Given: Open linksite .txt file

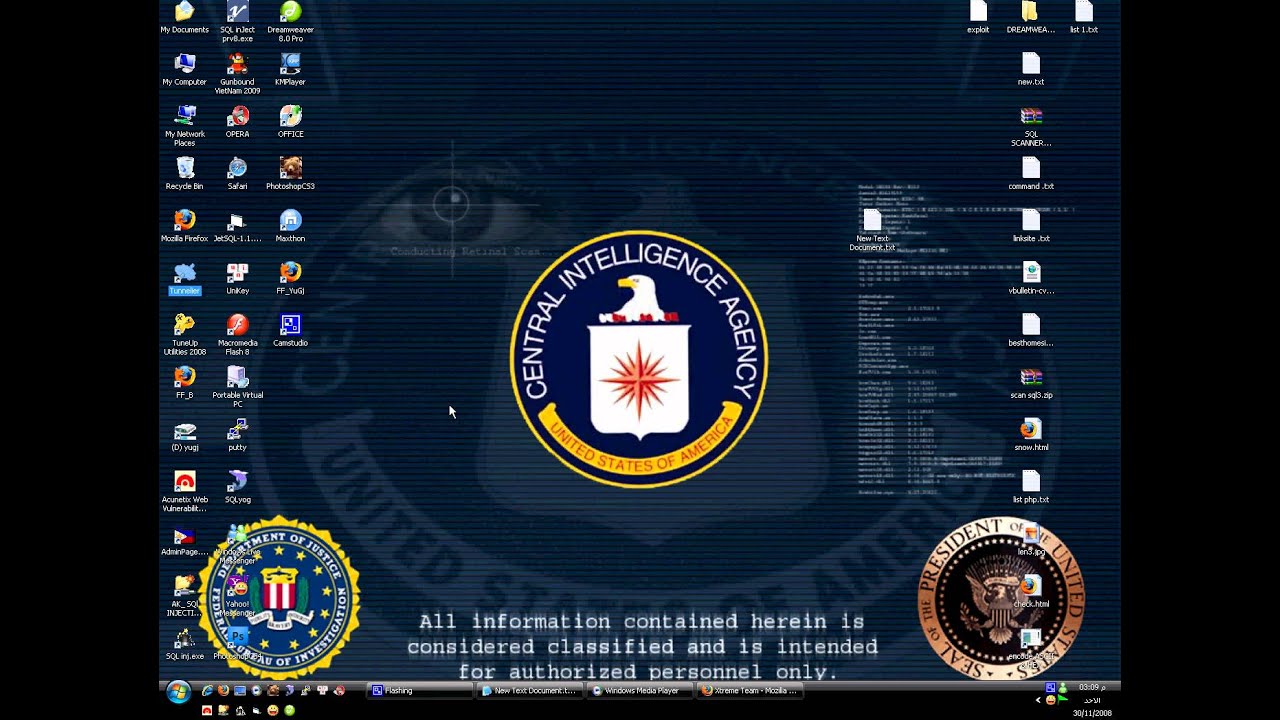Looking at the screenshot, I should (1030, 226).
